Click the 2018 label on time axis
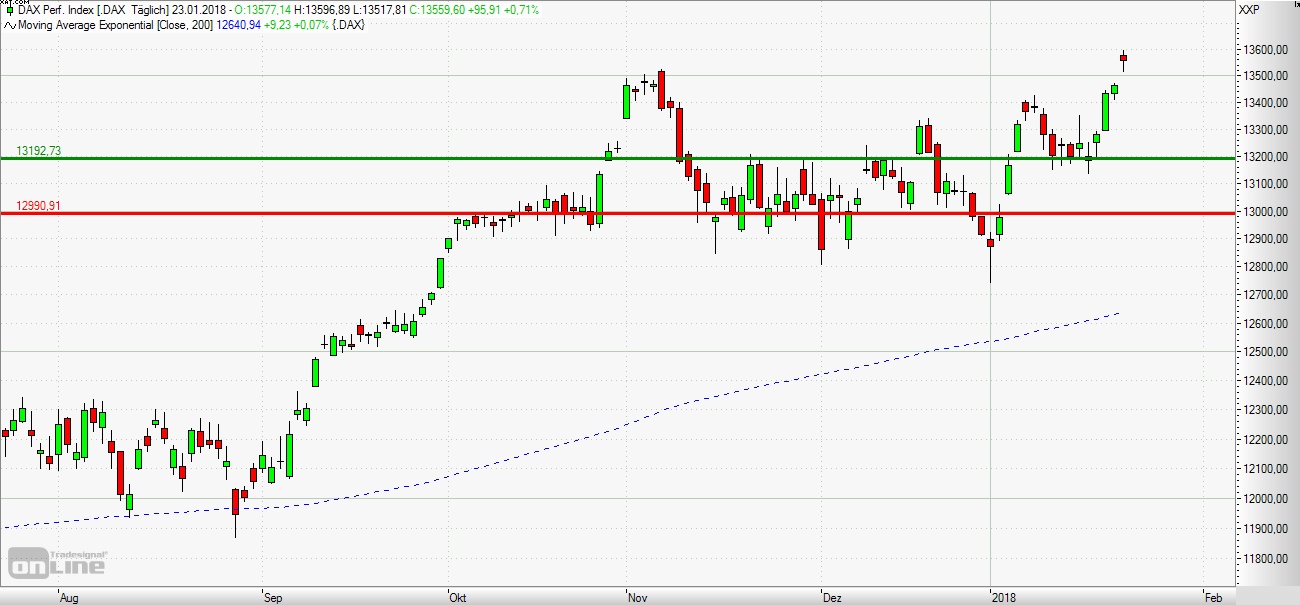The width and height of the screenshot is (1300, 605). (1003, 597)
